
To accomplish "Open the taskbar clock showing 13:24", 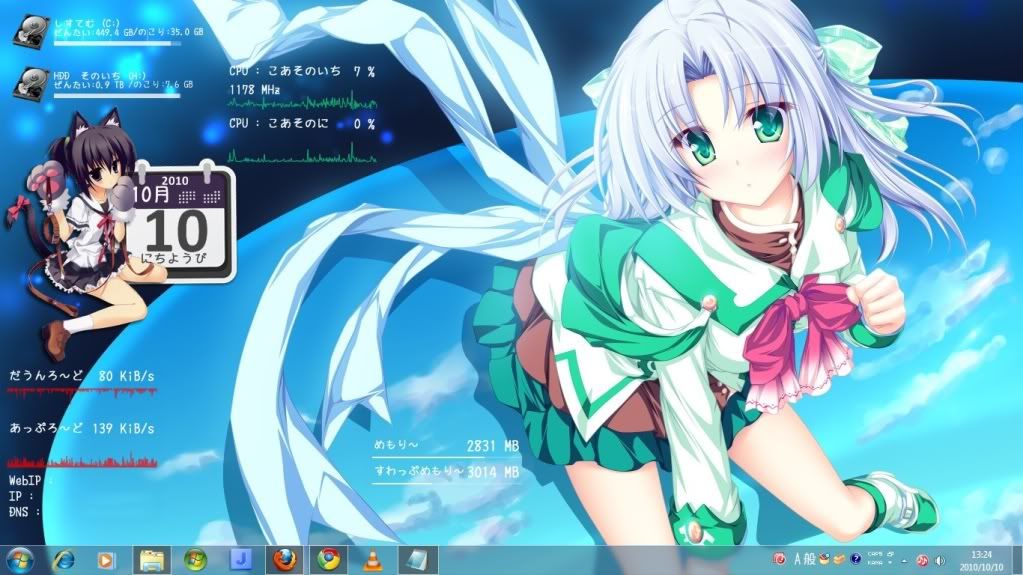I will point(981,561).
